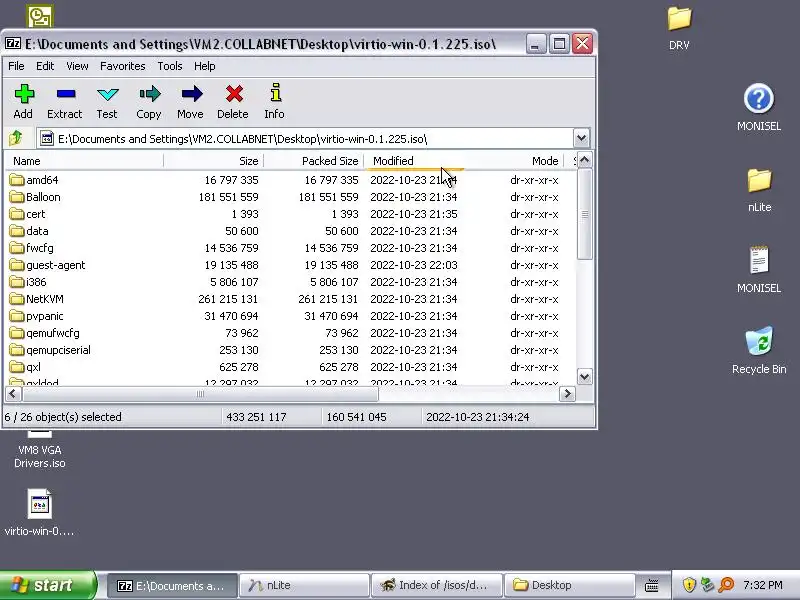The image size is (800, 600).
Task: Click the keyboard icon in taskbar
Action: pos(652,586)
